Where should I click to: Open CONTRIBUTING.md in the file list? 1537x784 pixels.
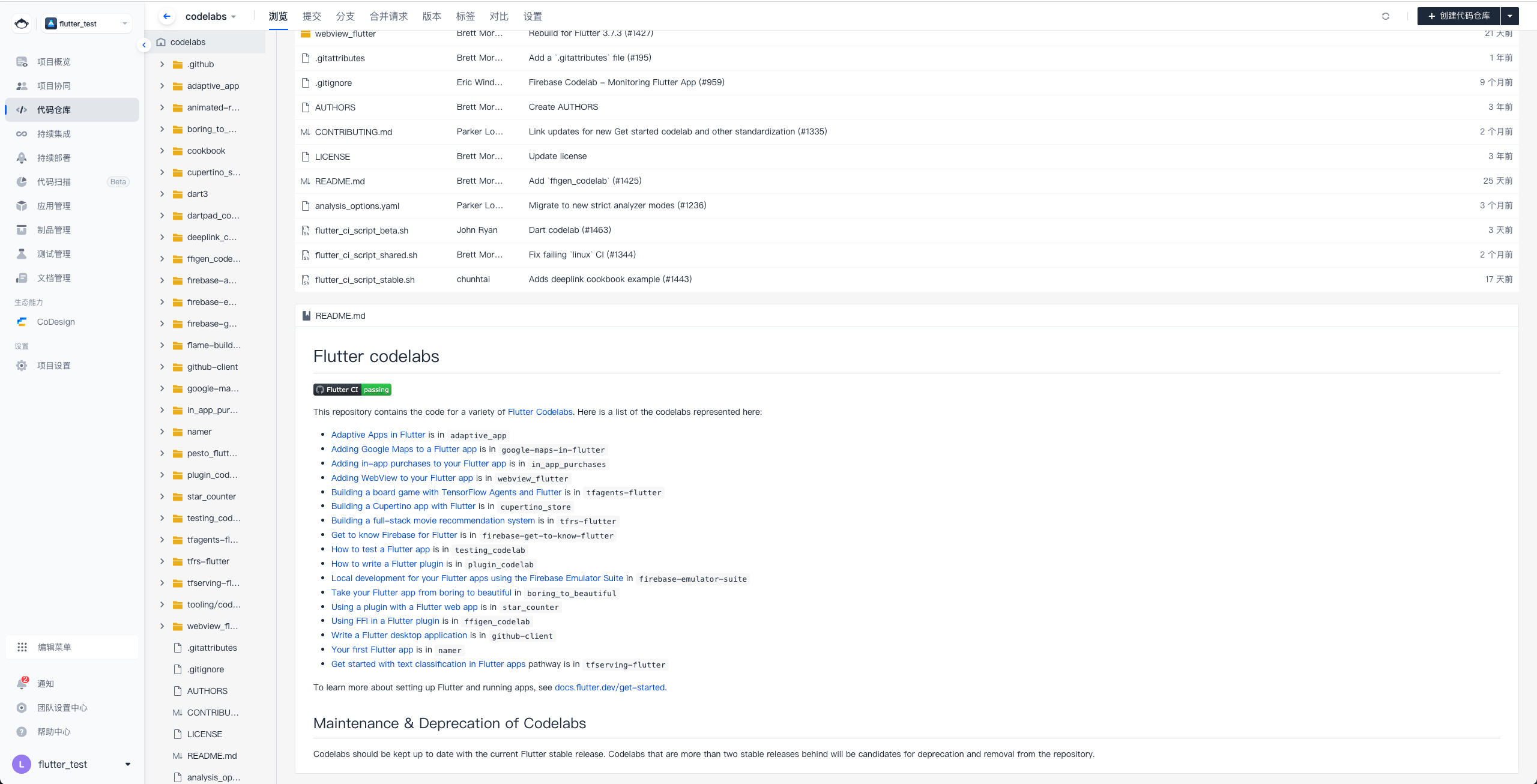pyautogui.click(x=353, y=132)
